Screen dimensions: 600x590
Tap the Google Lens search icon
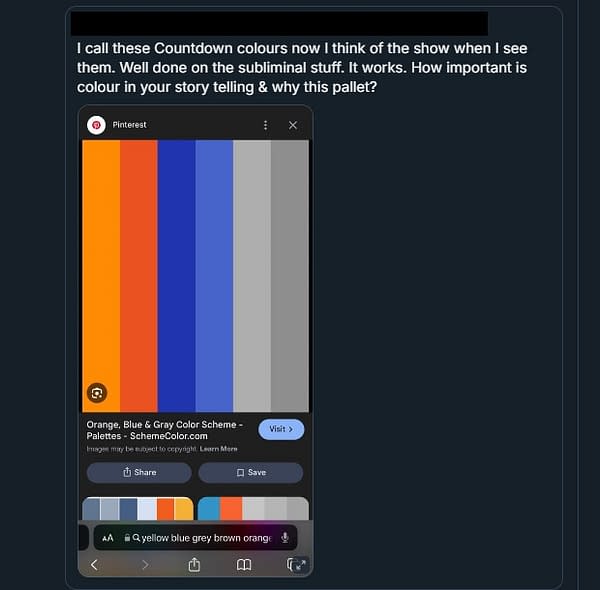point(97,393)
